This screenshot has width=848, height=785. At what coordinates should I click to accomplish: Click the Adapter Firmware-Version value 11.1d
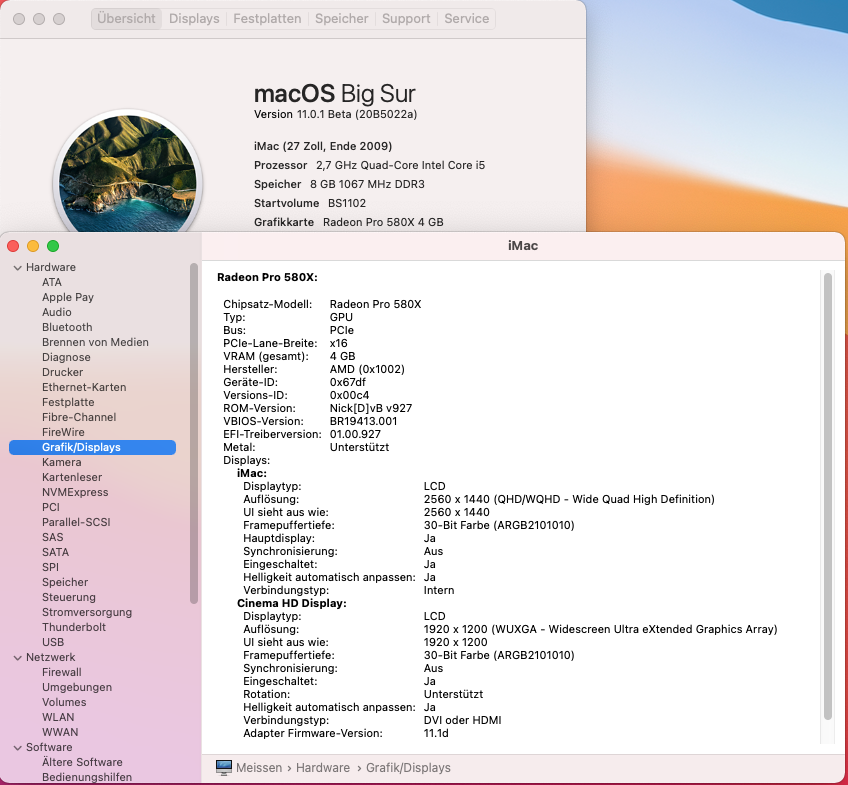pos(436,734)
